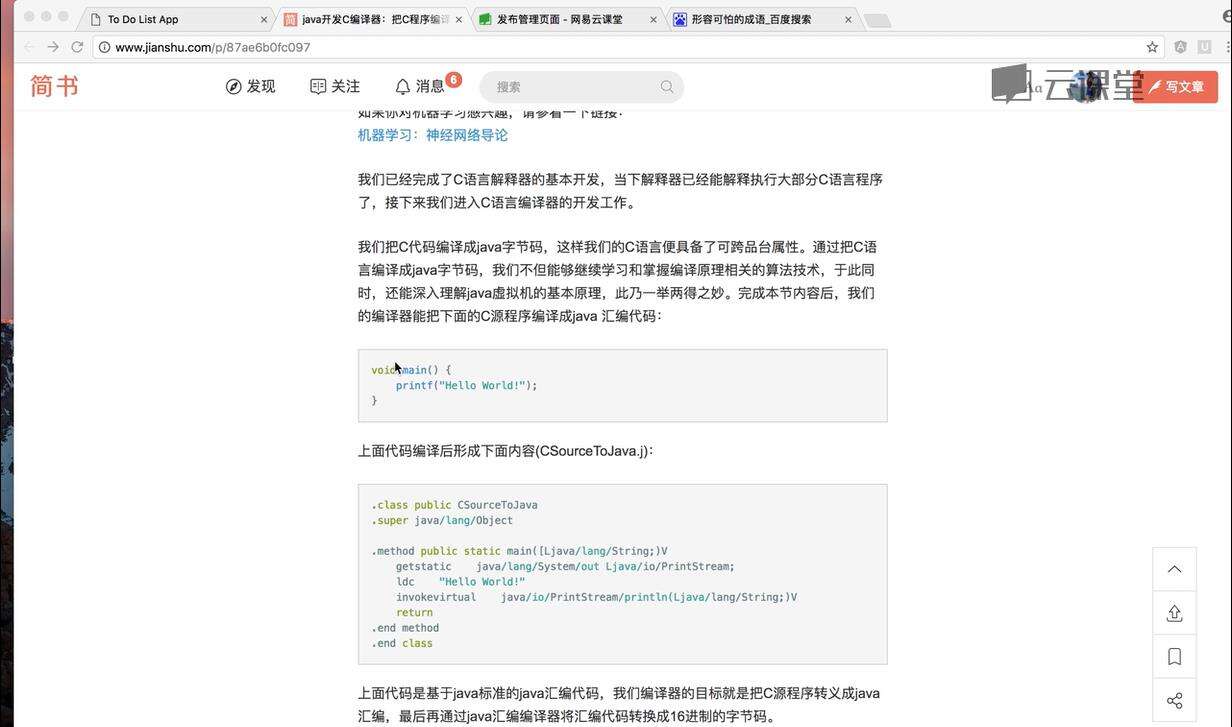The image size is (1232, 727).
Task: Focus the 搜索 search field
Action: click(570, 87)
